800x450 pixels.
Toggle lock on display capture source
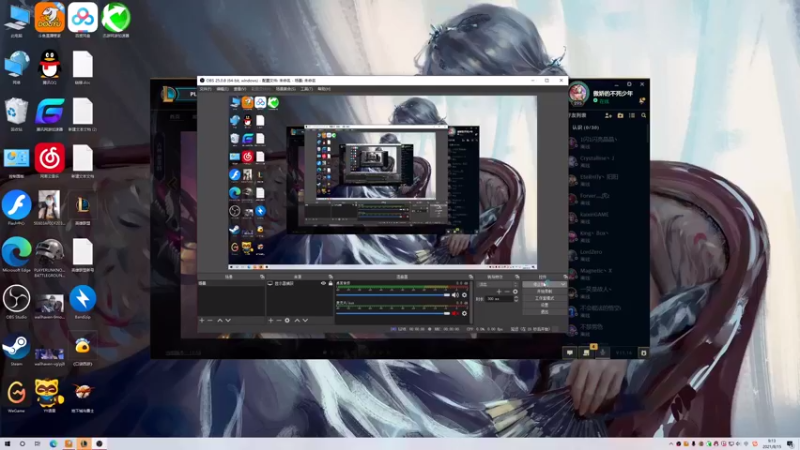coord(330,283)
